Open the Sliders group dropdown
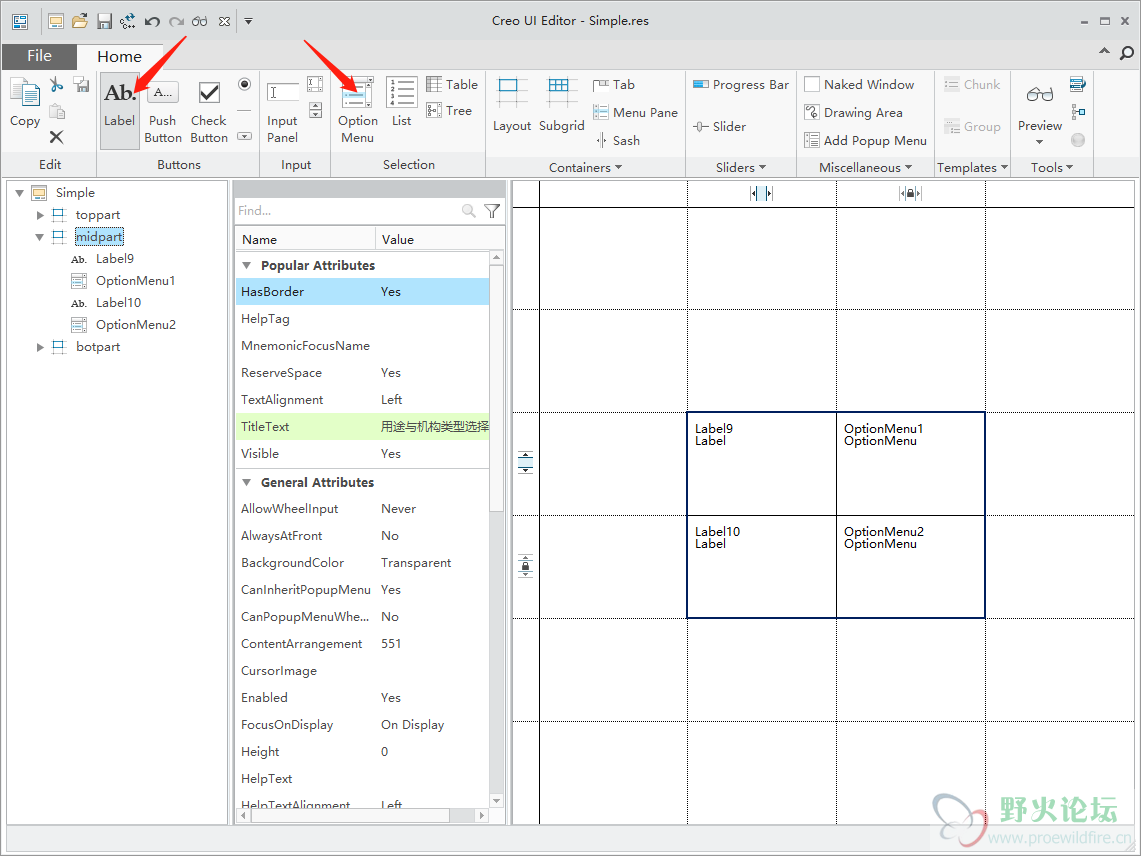Image resolution: width=1141 pixels, height=856 pixels. (x=741, y=167)
